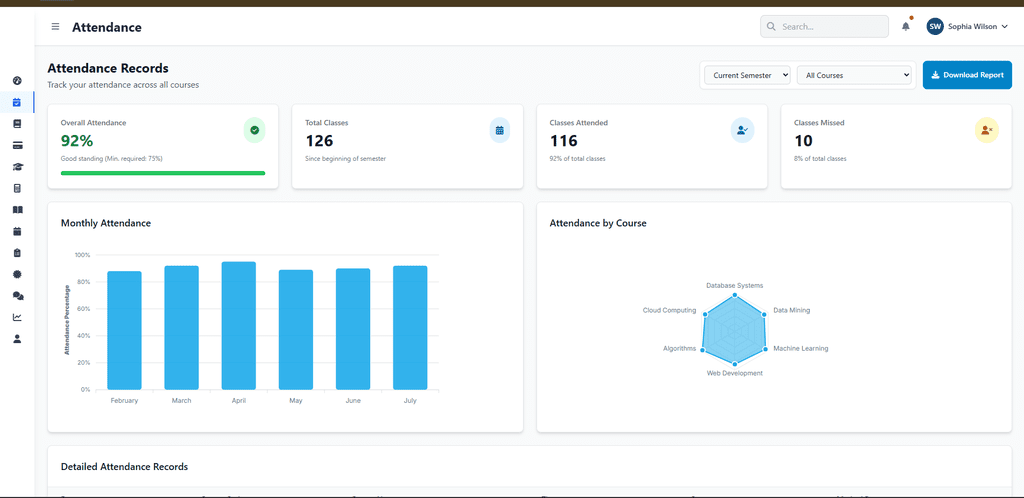Open the line chart analytics sidebar icon
The image size is (1024, 498).
pyautogui.click(x=18, y=317)
